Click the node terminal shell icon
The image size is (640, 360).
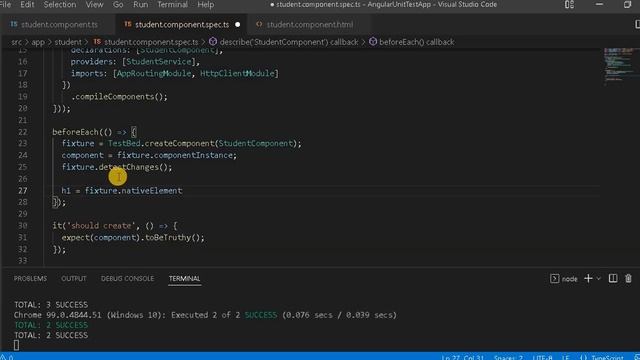pyautogui.click(x=554, y=278)
